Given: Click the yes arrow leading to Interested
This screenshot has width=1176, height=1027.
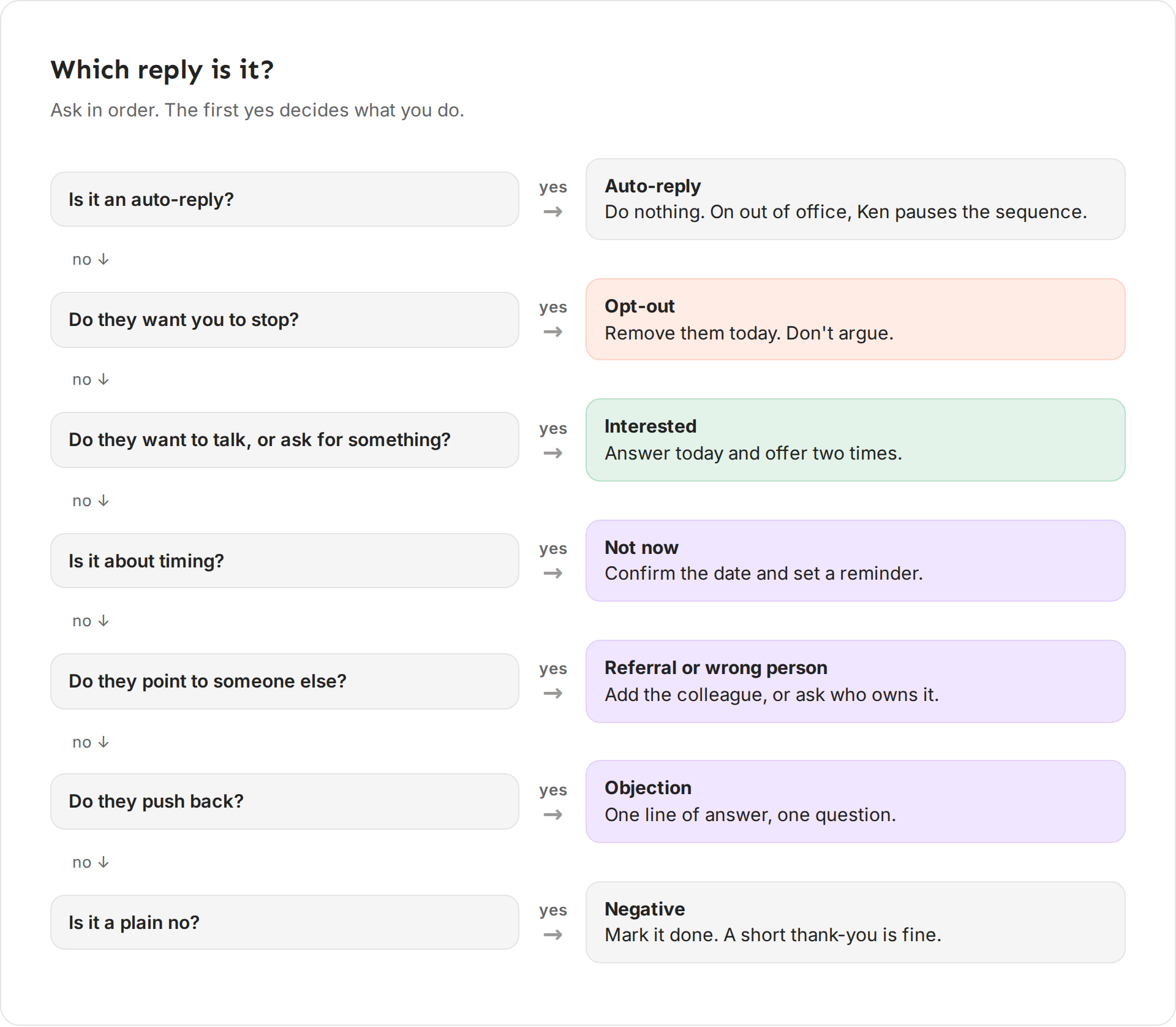Looking at the screenshot, I should point(553,440).
